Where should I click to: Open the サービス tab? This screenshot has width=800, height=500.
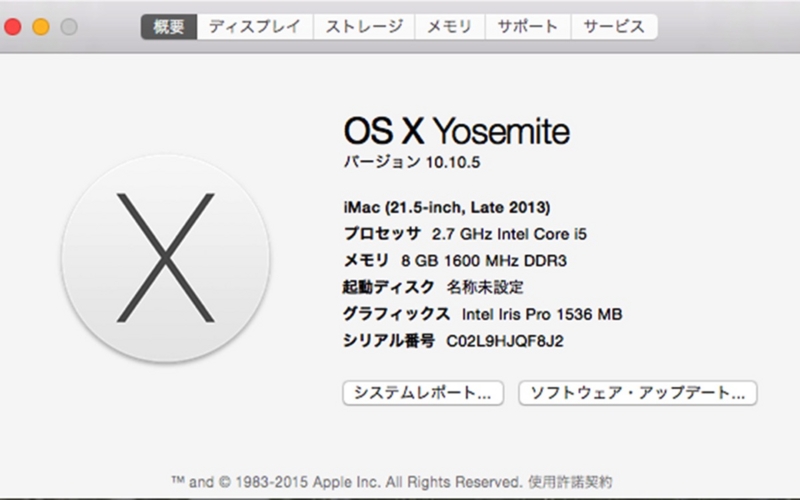click(614, 27)
